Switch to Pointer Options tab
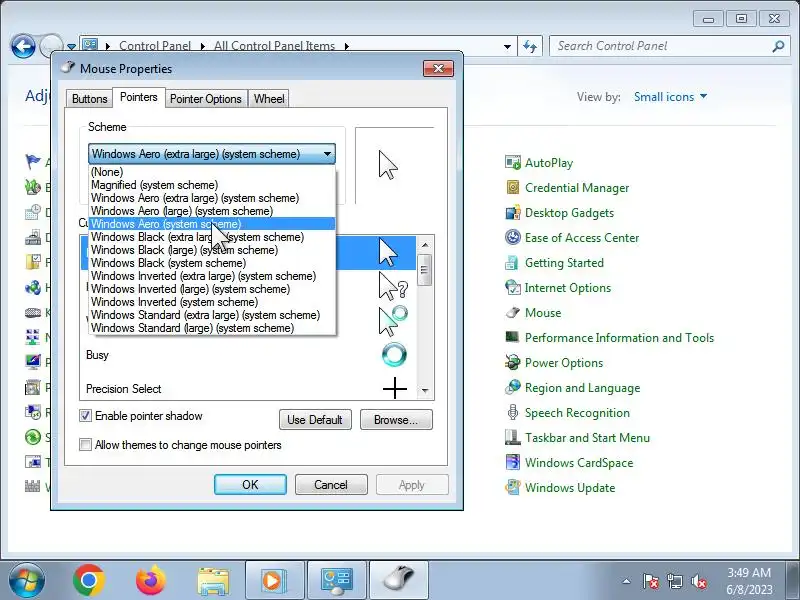Image resolution: width=800 pixels, height=600 pixels. click(x=206, y=99)
